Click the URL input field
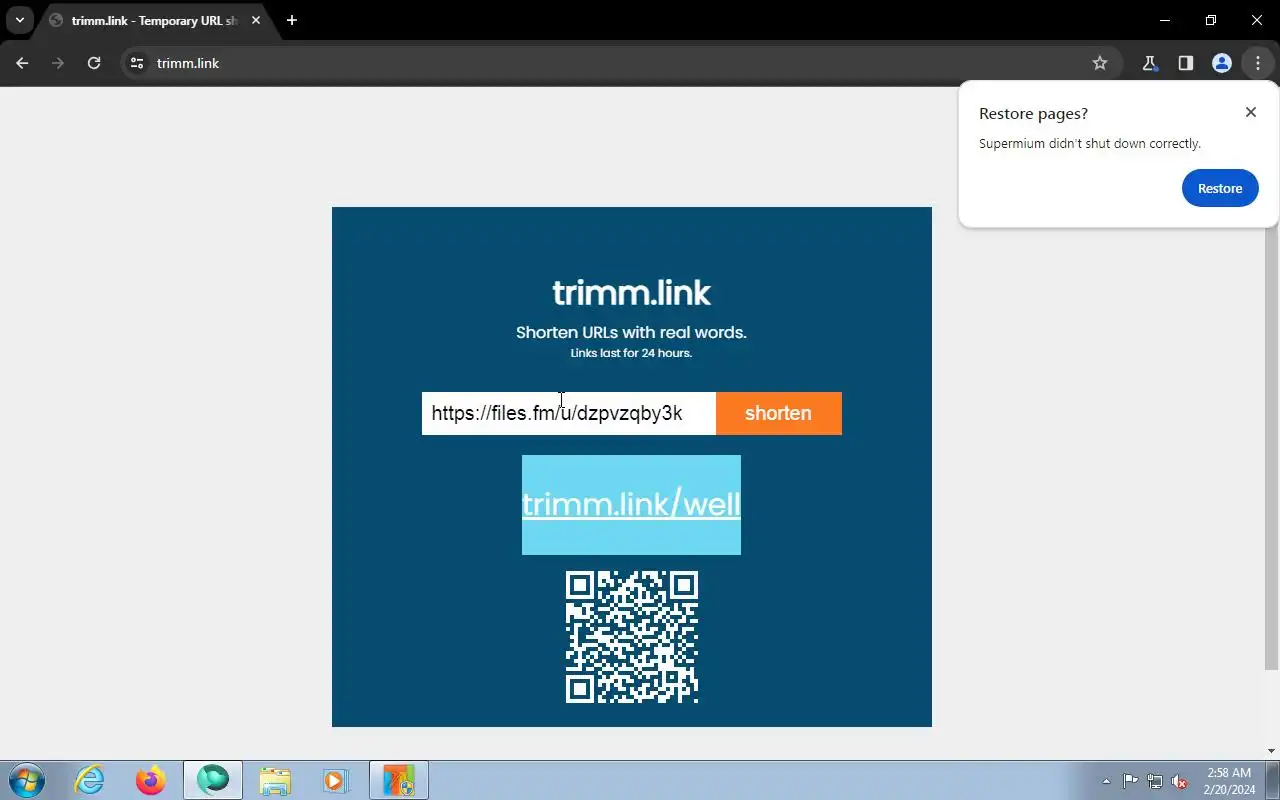Screen dimensions: 1280x800 (569, 413)
